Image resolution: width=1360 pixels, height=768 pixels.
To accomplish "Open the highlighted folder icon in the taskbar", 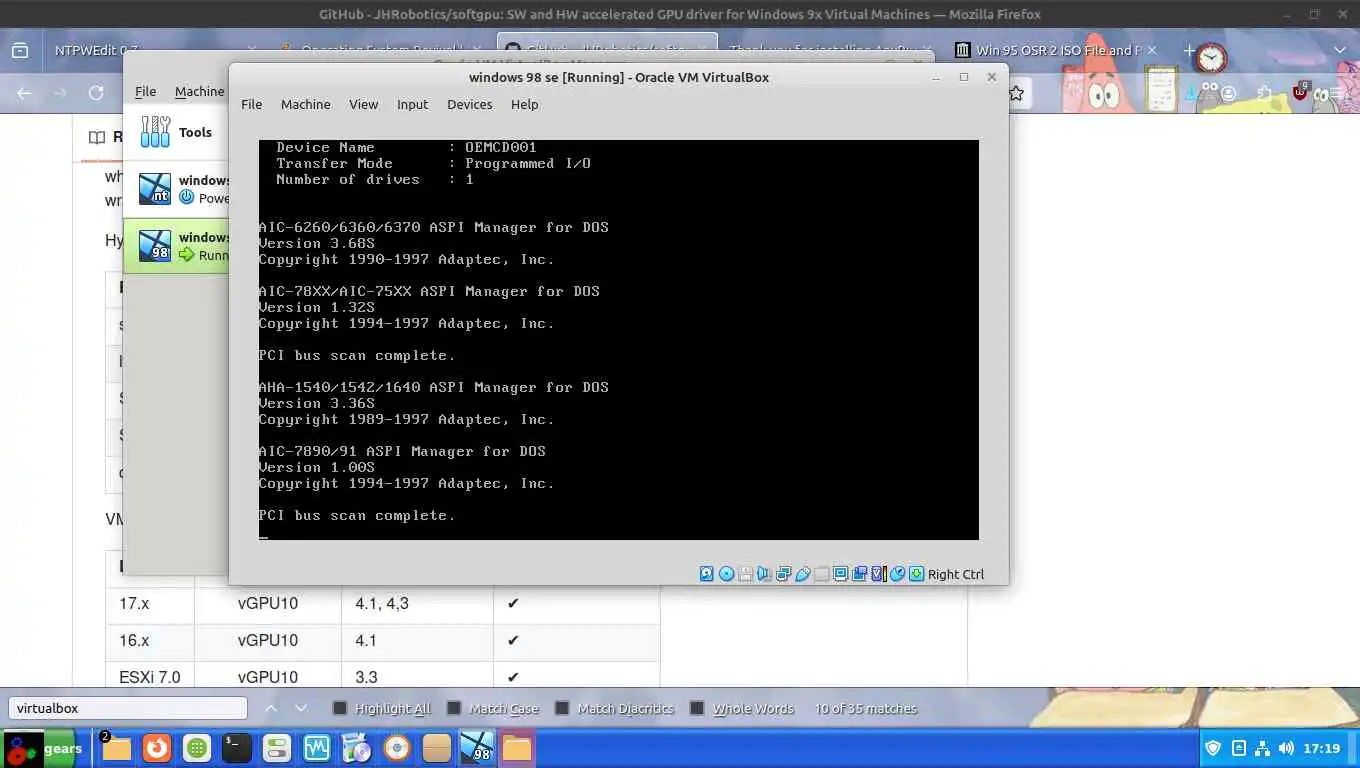I will [x=517, y=748].
